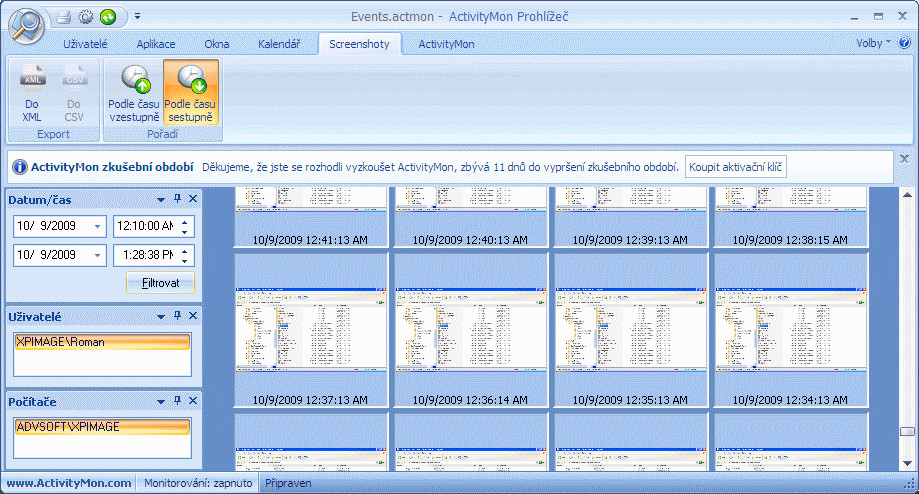The image size is (919, 494).
Task: Open Uživatelé panel dropdown menu
Action: pos(161,316)
